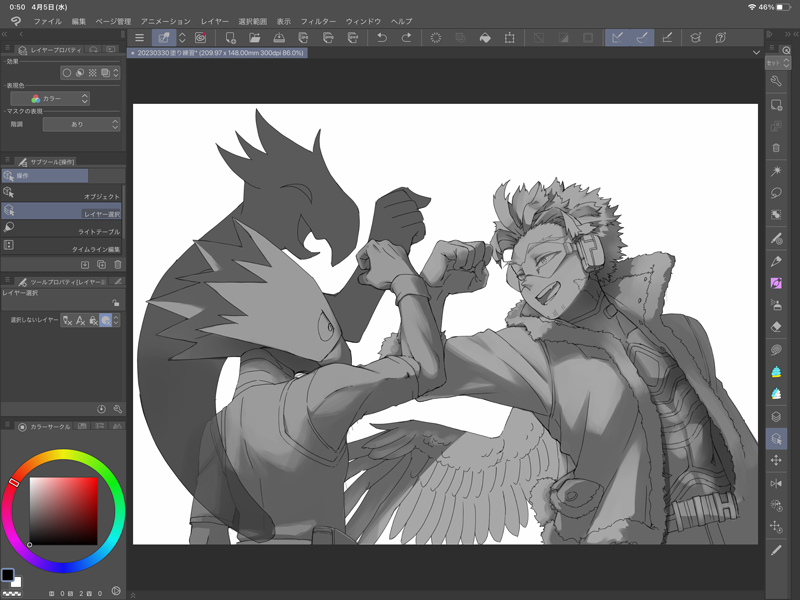This screenshot has height=600, width=800.
Task: Click the undo arrow in the command bar
Action: point(381,38)
